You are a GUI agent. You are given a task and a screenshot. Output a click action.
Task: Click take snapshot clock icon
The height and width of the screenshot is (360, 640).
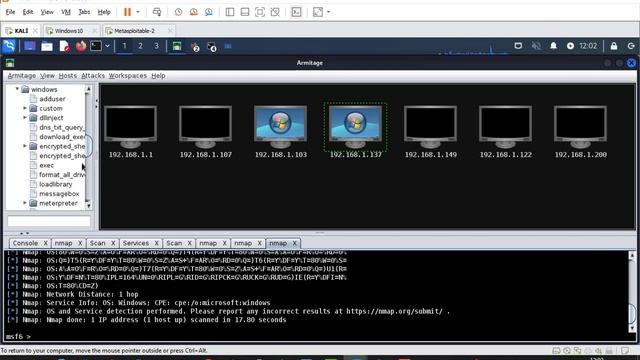(178, 12)
